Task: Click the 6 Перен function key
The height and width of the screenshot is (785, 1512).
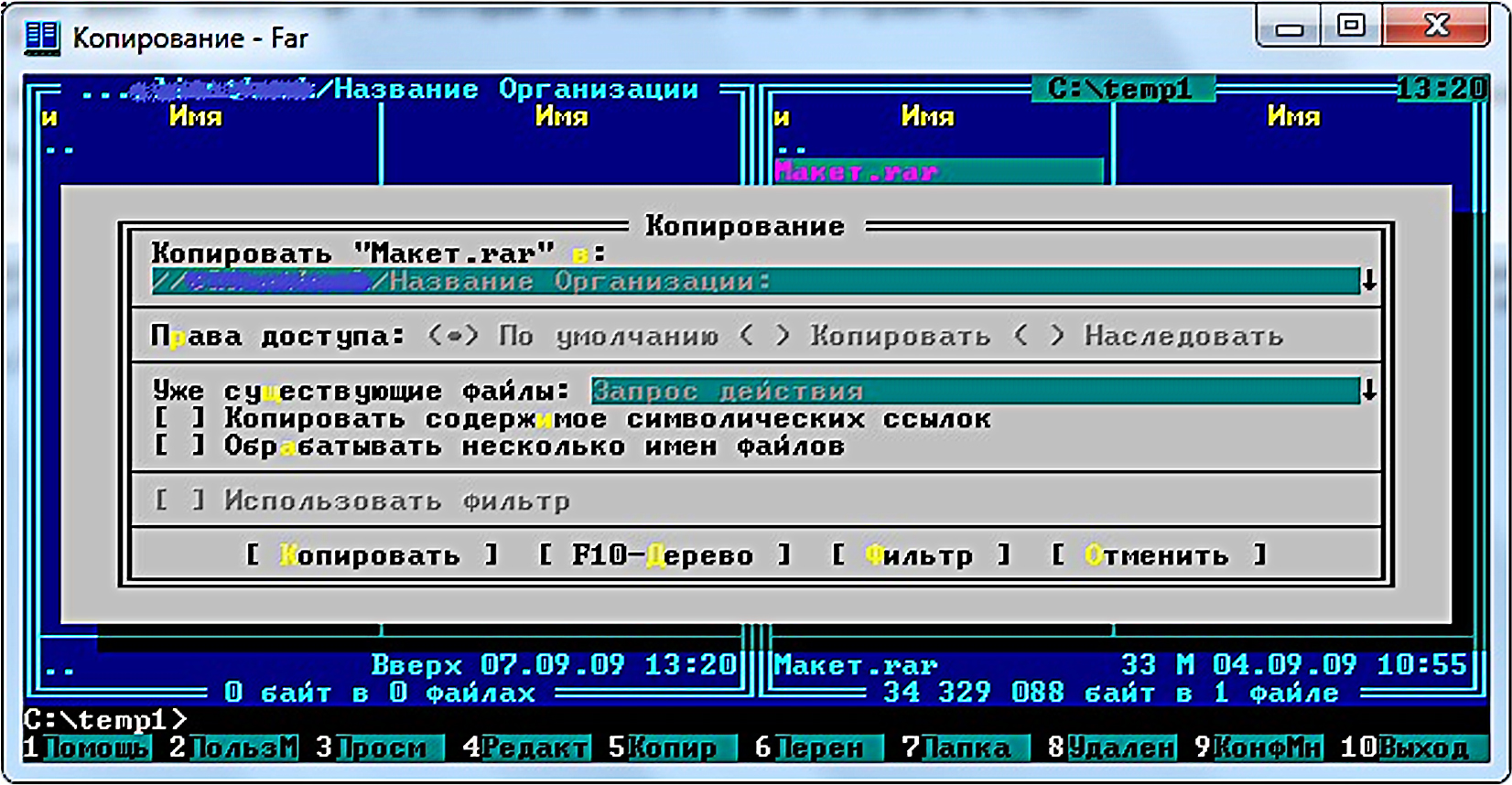Action: coord(819,747)
